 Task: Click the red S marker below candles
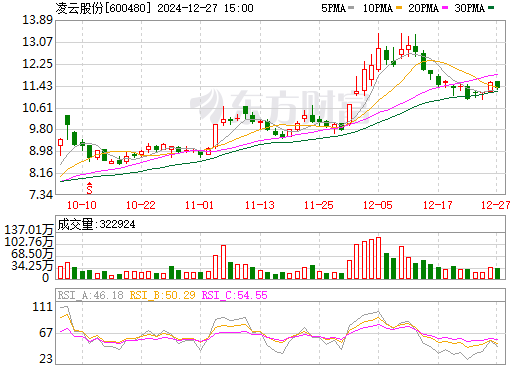(89, 188)
